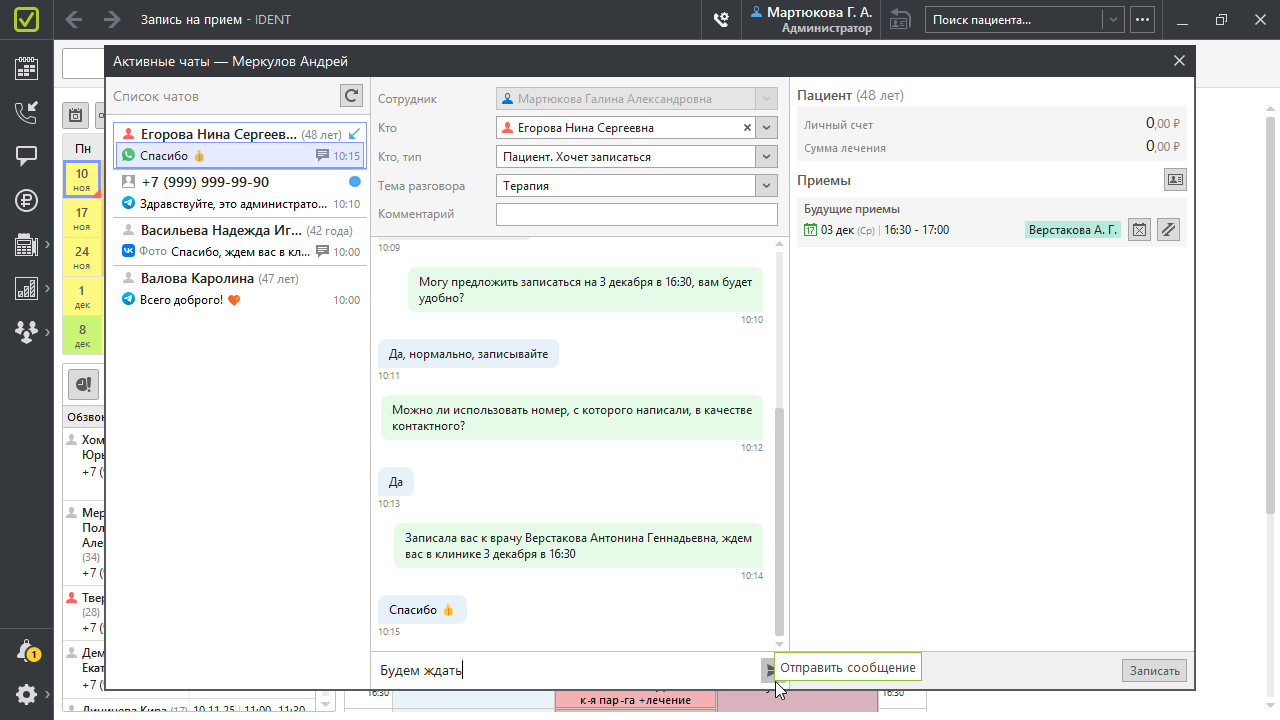Open the Тема разговора dropdown
This screenshot has width=1280, height=720.
[x=767, y=186]
